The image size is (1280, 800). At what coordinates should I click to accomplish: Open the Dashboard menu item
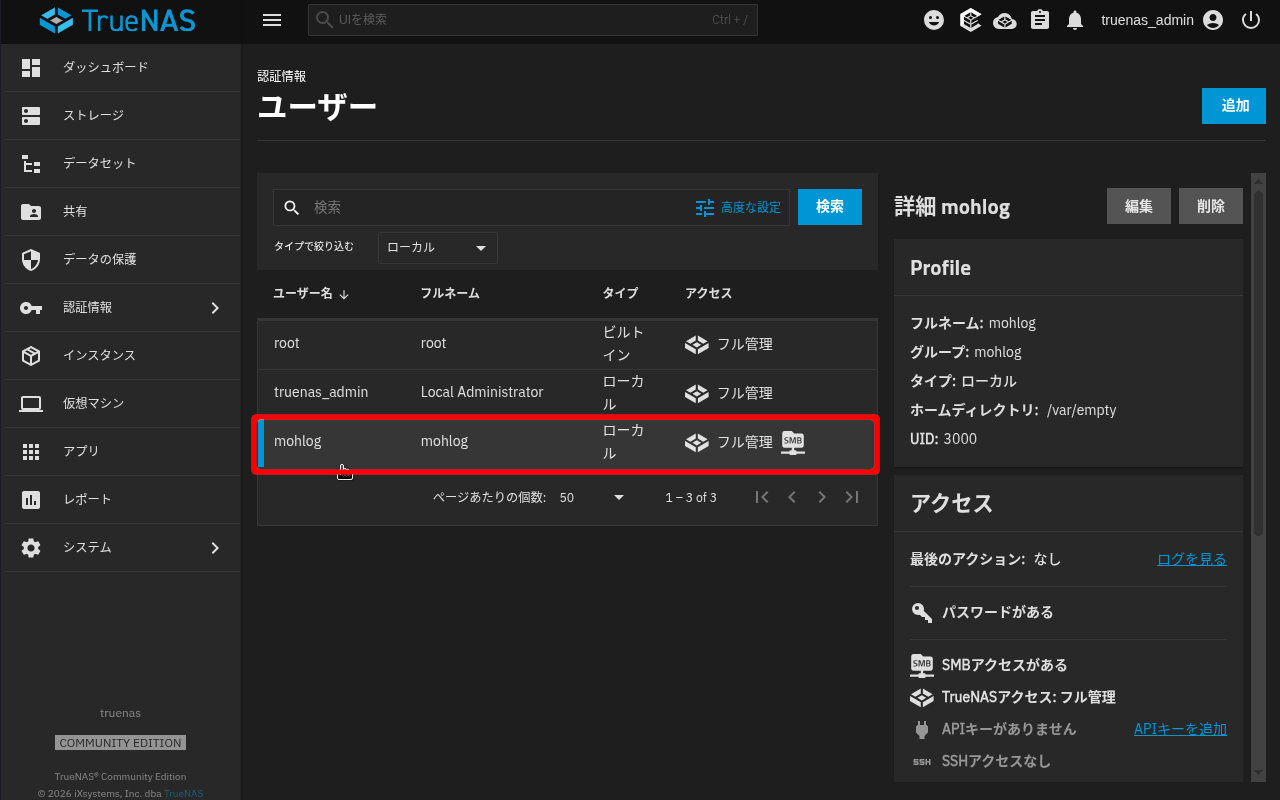[120, 67]
